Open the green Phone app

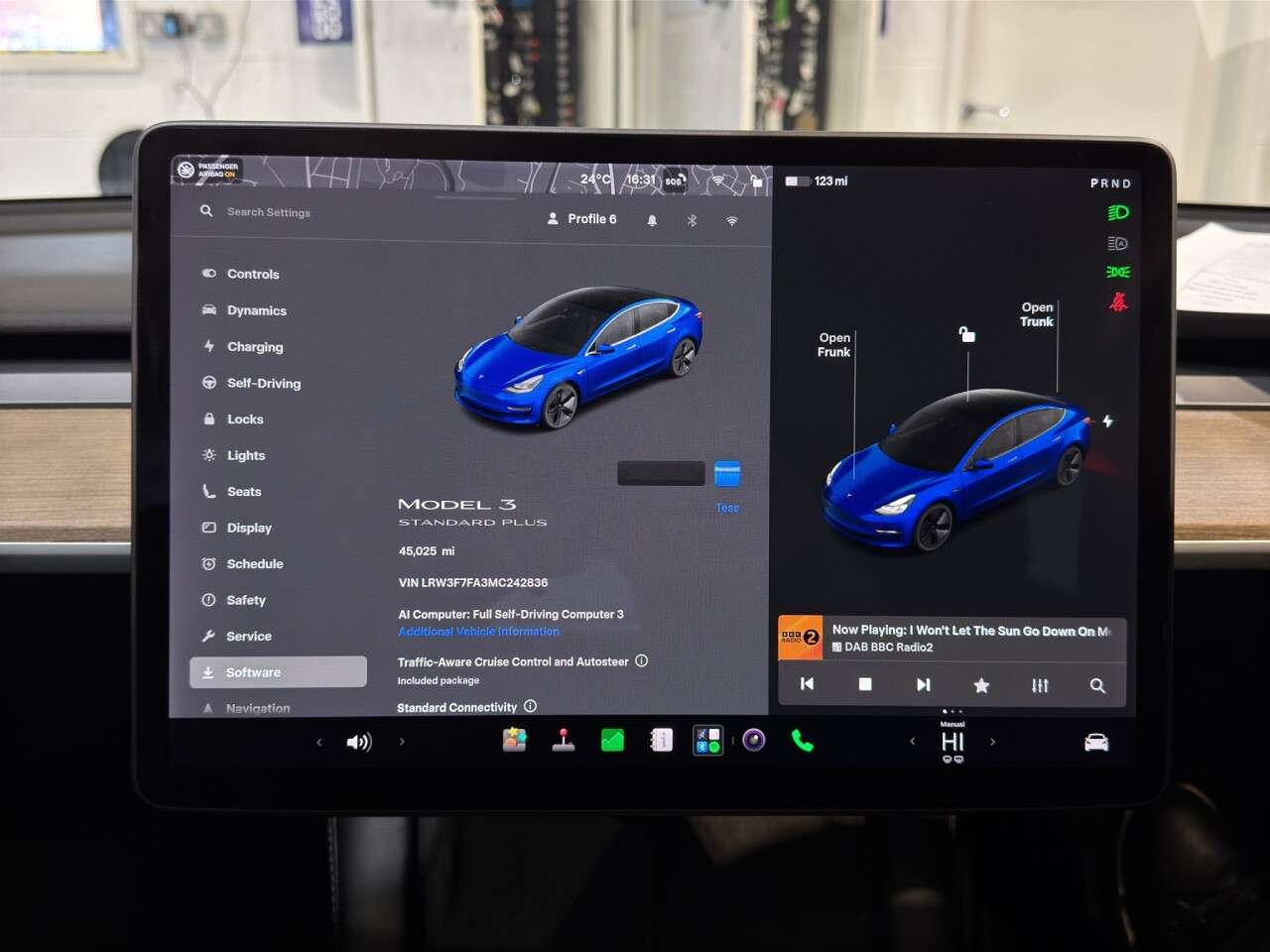[803, 741]
